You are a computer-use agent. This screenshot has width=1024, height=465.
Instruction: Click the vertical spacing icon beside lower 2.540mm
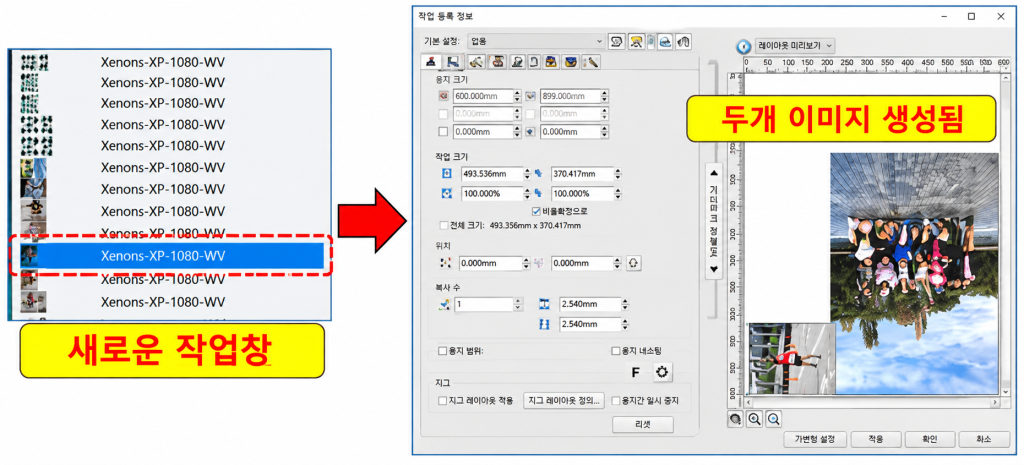click(545, 324)
